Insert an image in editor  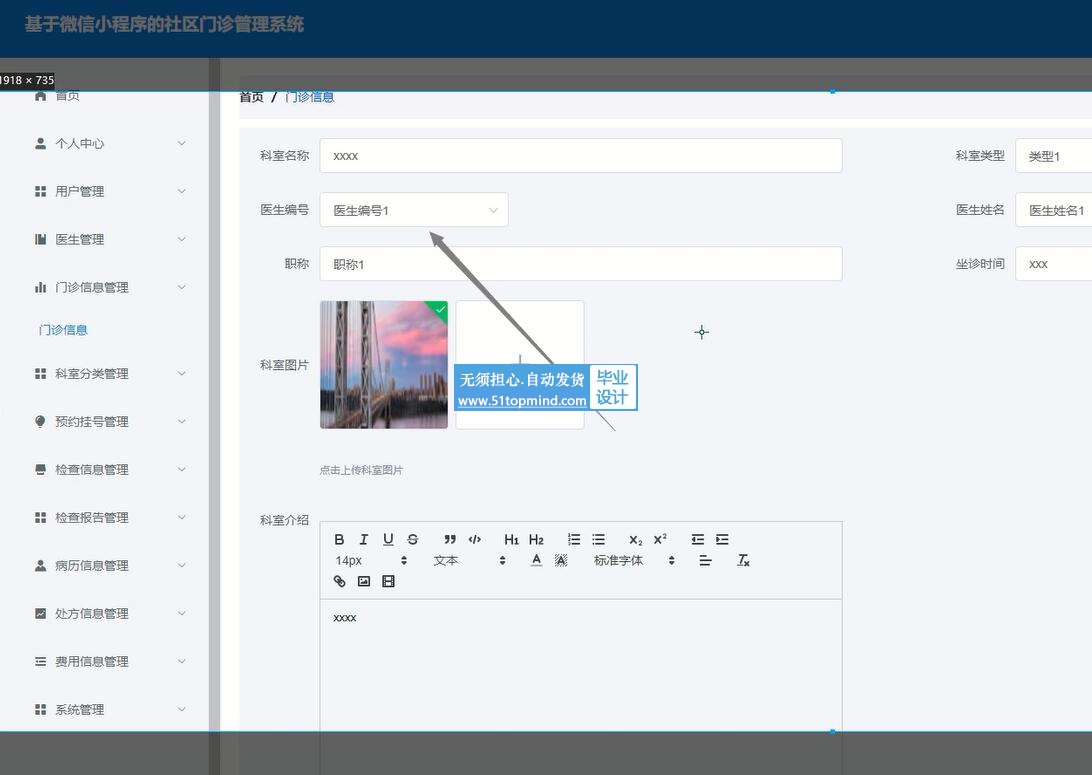tap(364, 581)
